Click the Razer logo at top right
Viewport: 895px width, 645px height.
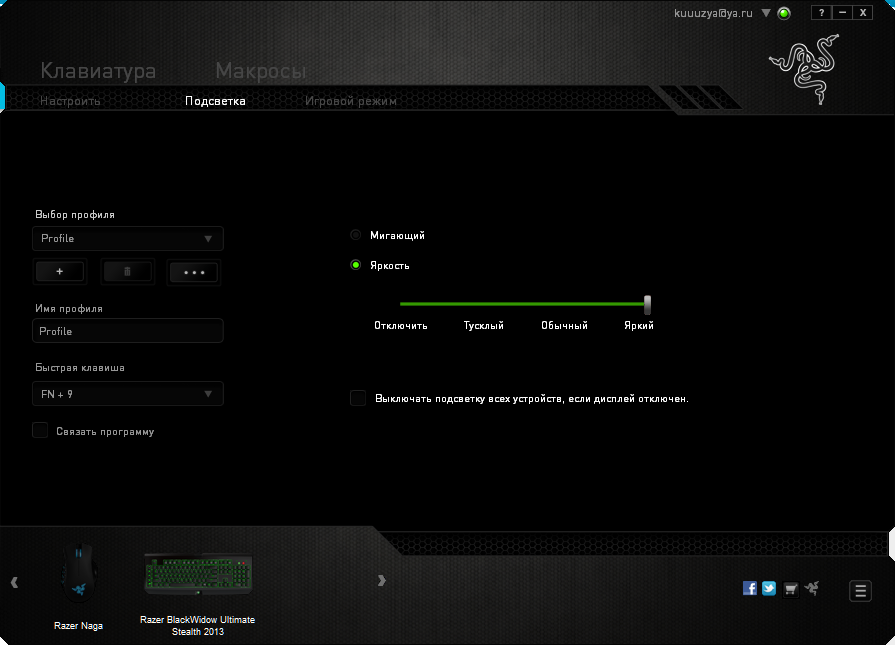(x=804, y=69)
